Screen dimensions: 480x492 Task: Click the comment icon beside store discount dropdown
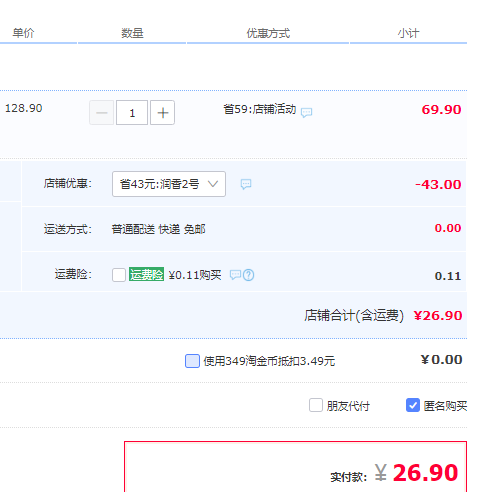[246, 184]
